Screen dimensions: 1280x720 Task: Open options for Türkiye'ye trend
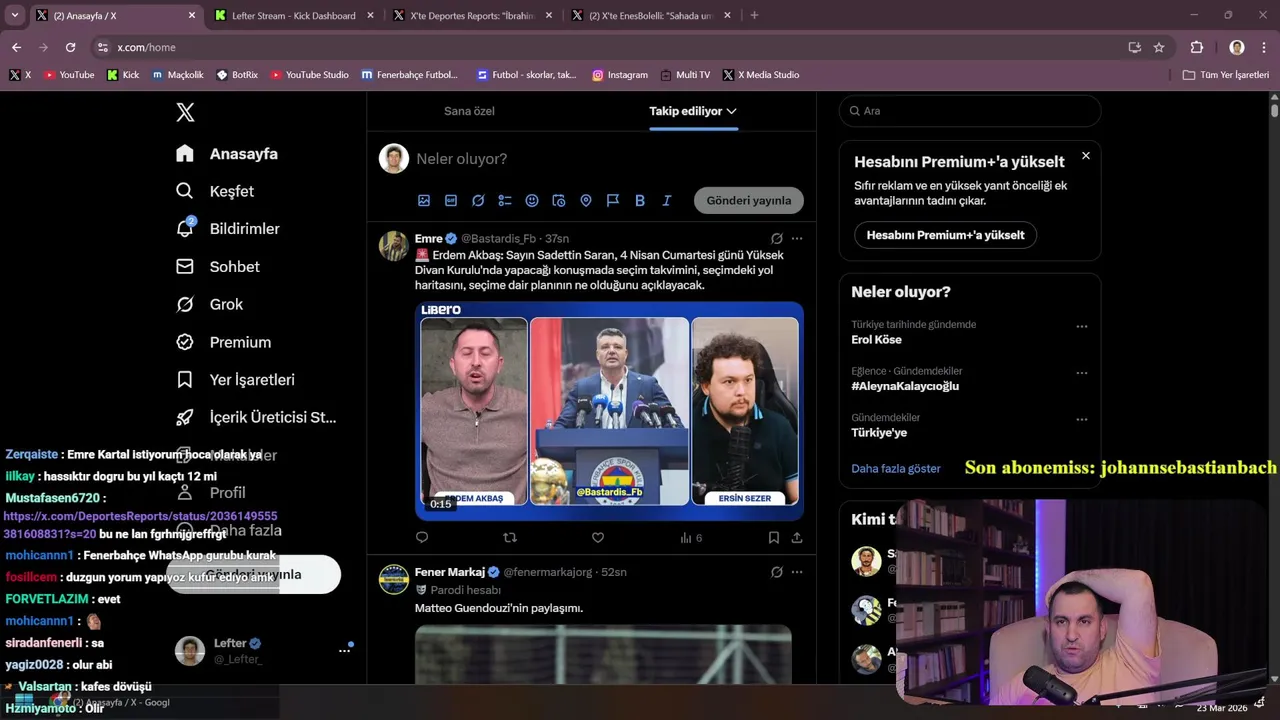pos(1081,419)
